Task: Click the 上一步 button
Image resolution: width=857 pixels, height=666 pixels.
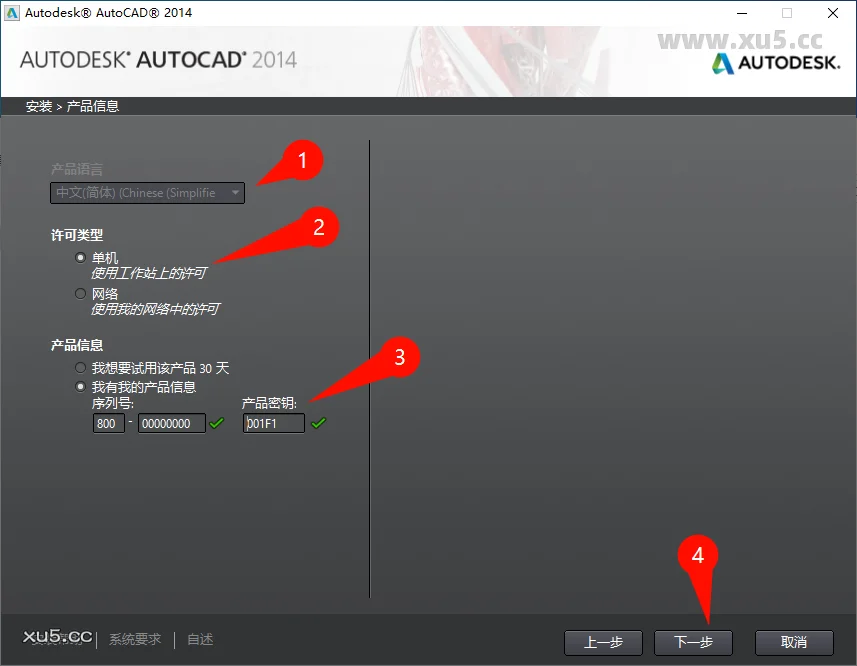Action: (x=603, y=642)
